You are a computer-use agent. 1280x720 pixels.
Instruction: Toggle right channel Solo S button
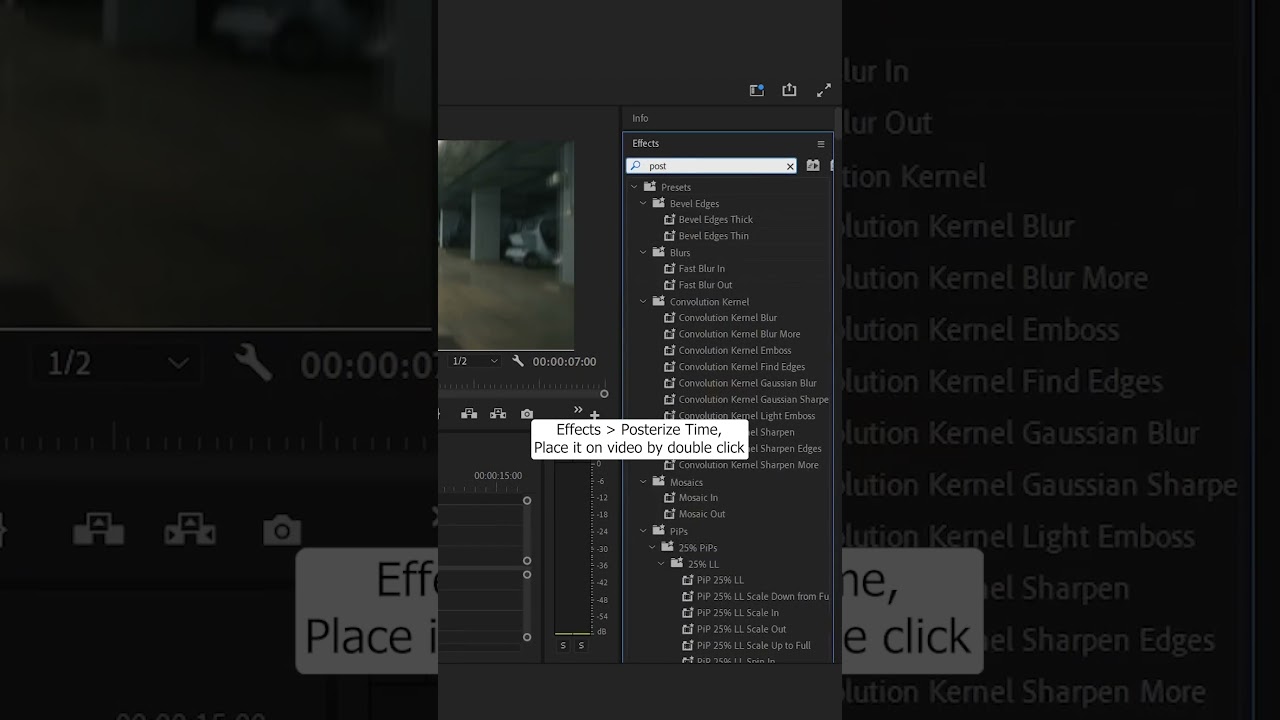(581, 646)
